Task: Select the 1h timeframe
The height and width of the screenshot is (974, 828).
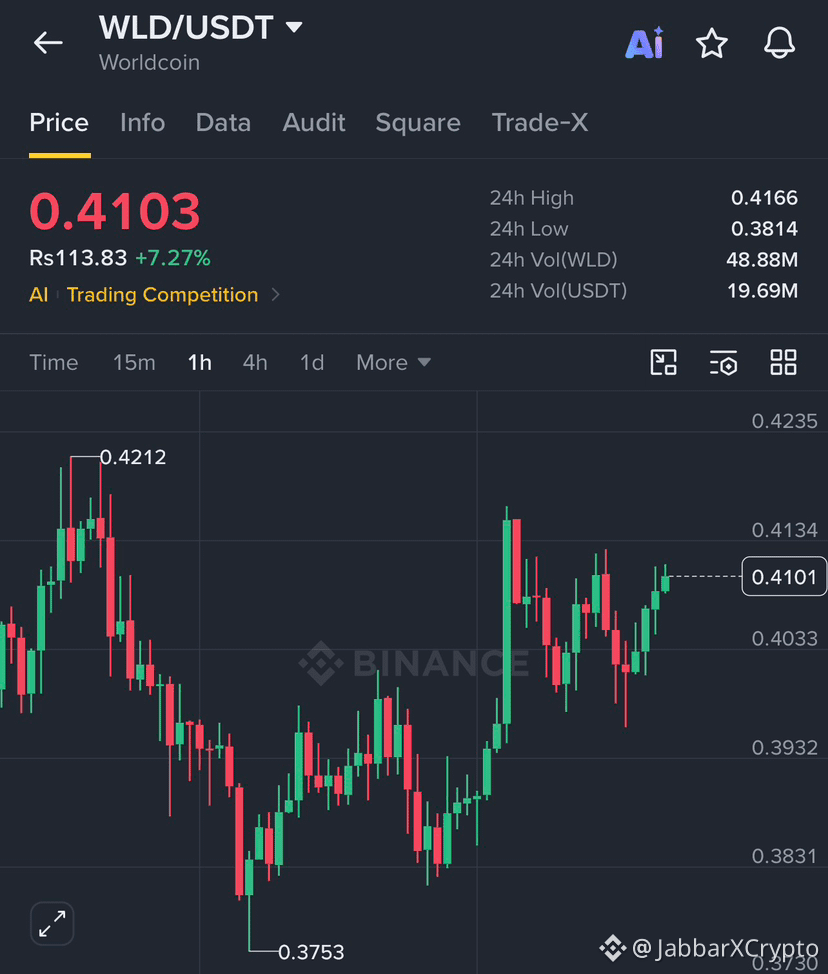Action: 199,362
